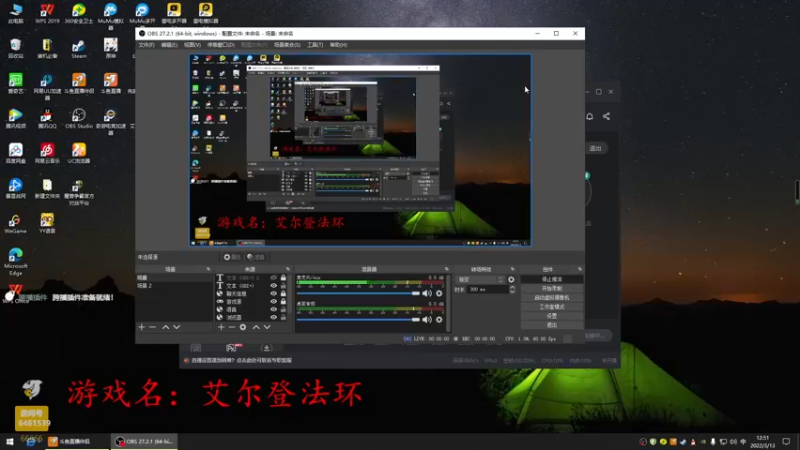Toggle visibility of the second text (GDI+) source
Screen dimensions: 800x450
(x=273, y=286)
